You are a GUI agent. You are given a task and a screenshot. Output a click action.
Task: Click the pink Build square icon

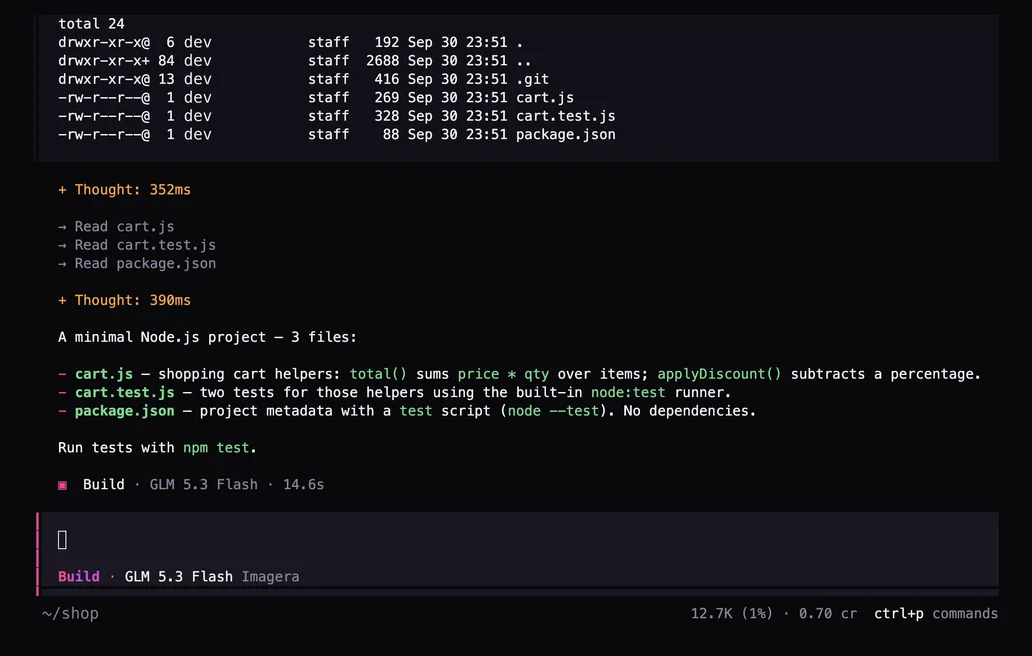[x=63, y=485]
